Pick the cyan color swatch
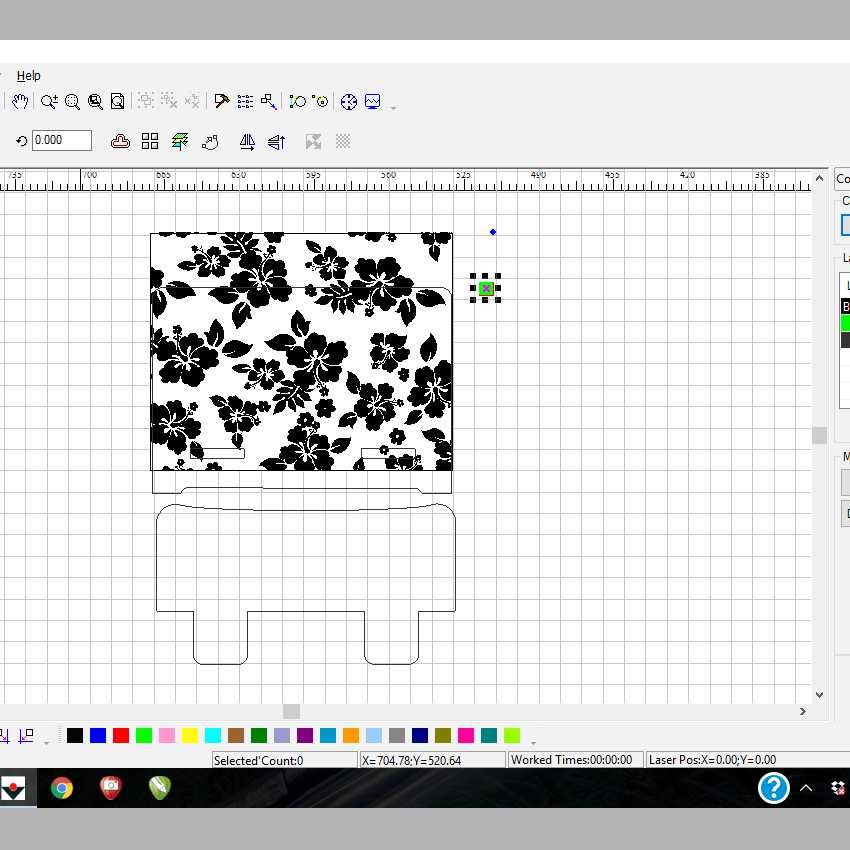Viewport: 850px width, 850px height. pos(213,736)
